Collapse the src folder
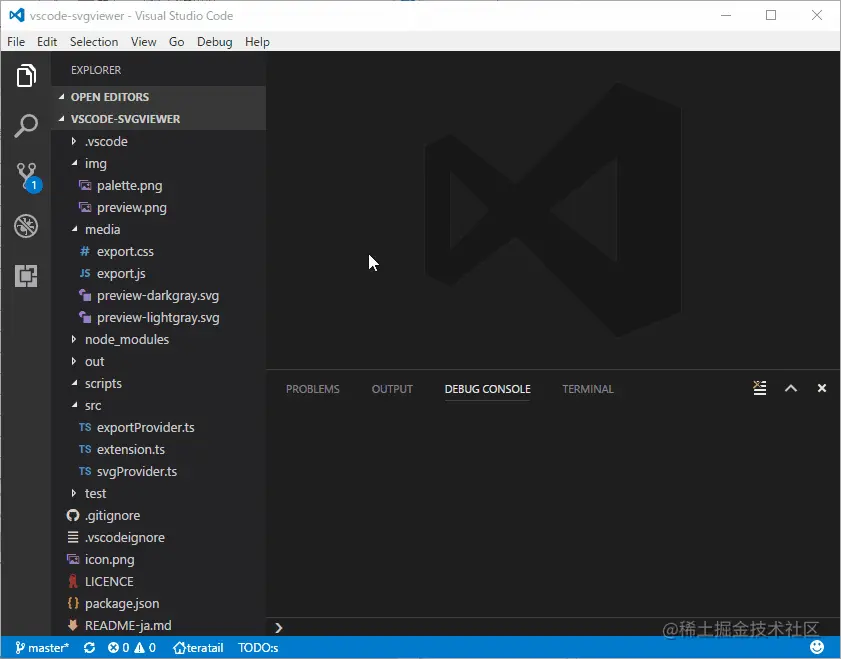This screenshot has height=659, width=841. (159, 405)
